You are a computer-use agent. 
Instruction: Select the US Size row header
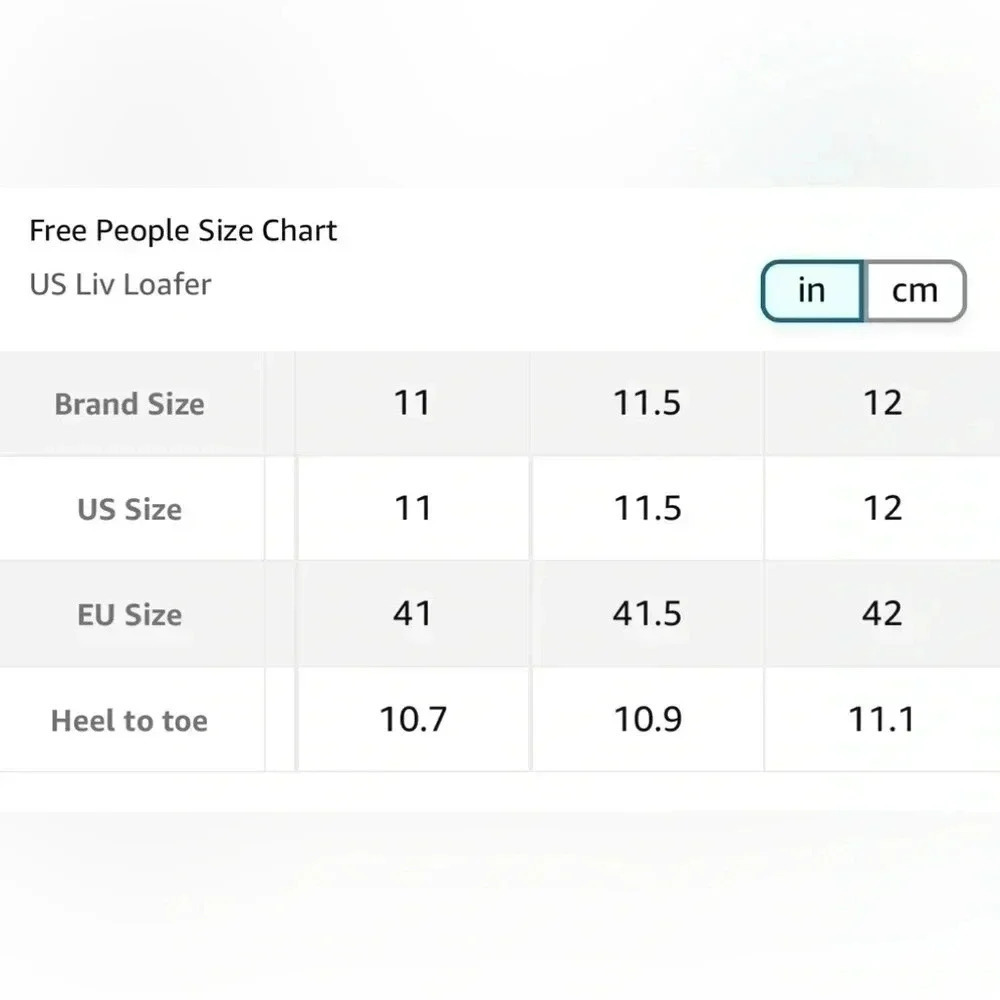coord(129,509)
